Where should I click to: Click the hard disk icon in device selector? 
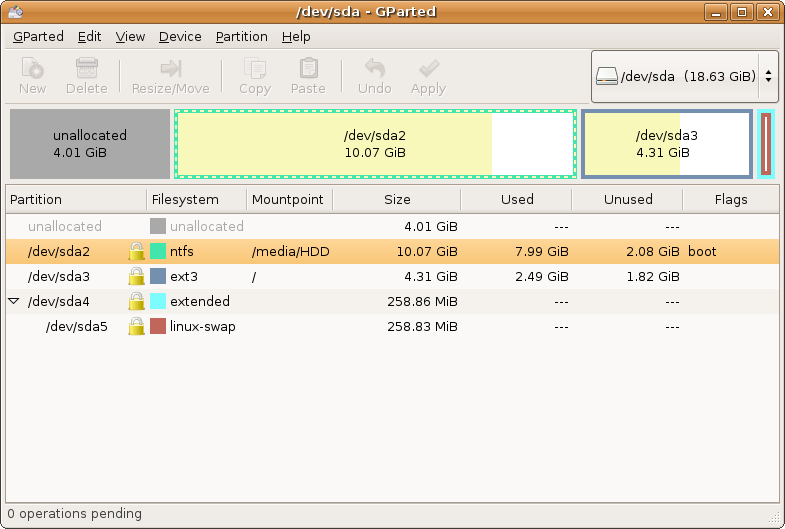point(607,77)
